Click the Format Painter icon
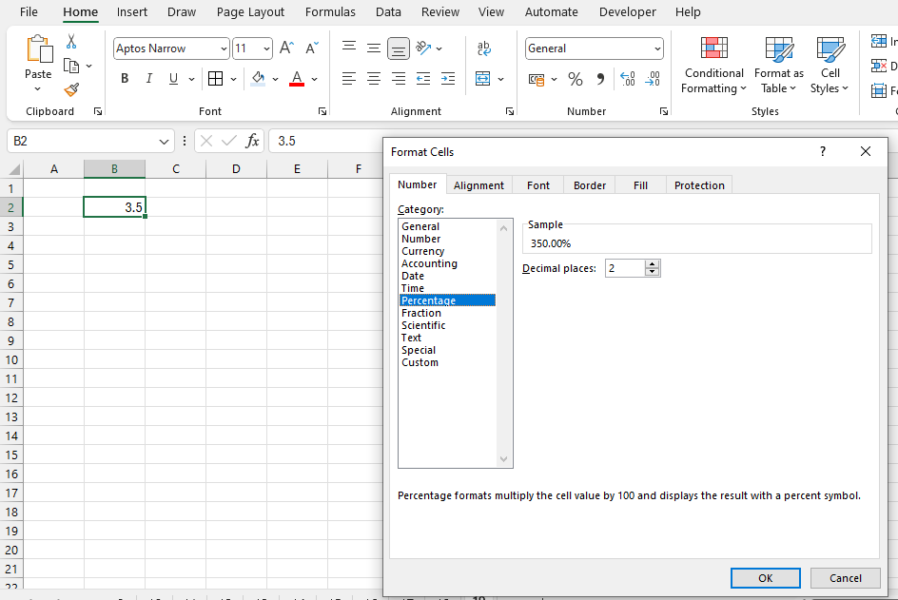The width and height of the screenshot is (898, 600). tap(72, 90)
